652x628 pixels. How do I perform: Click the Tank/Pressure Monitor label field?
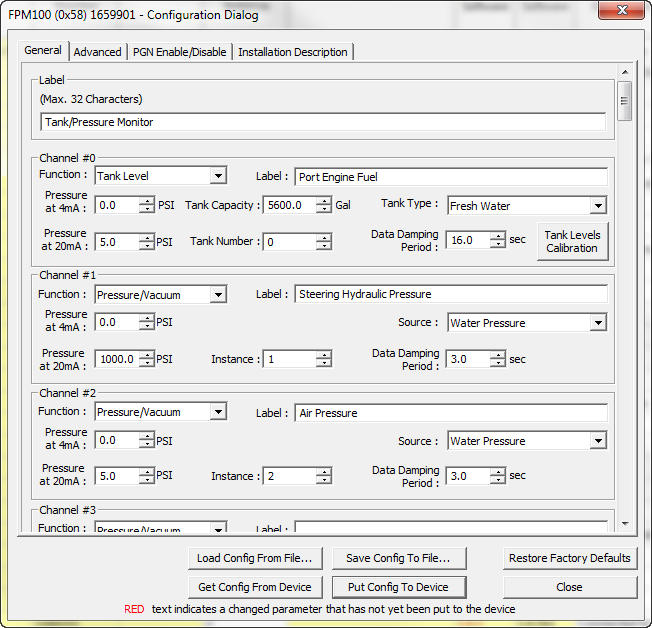tap(323, 122)
